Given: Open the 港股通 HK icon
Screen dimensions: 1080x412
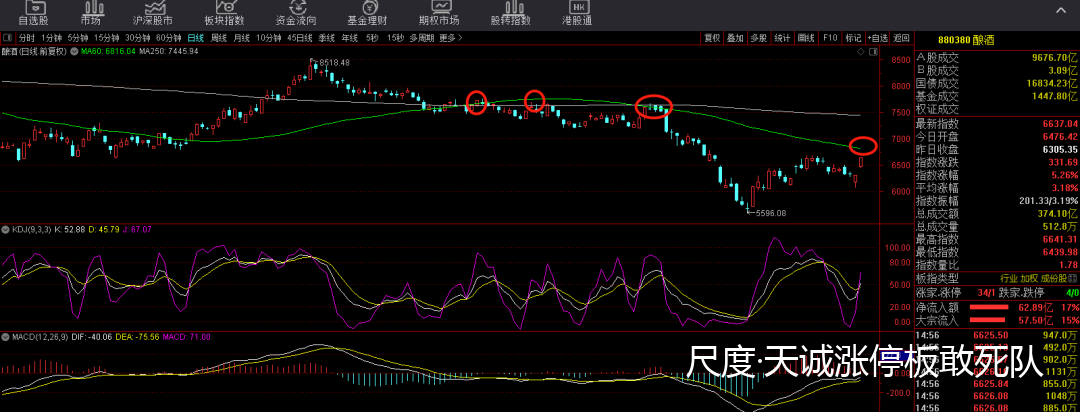Looking at the screenshot, I should [x=577, y=12].
